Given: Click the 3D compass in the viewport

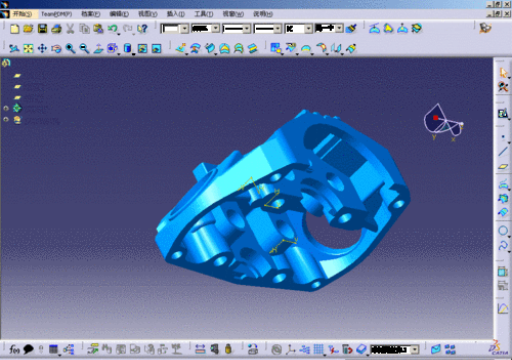Looking at the screenshot, I should click(443, 122).
